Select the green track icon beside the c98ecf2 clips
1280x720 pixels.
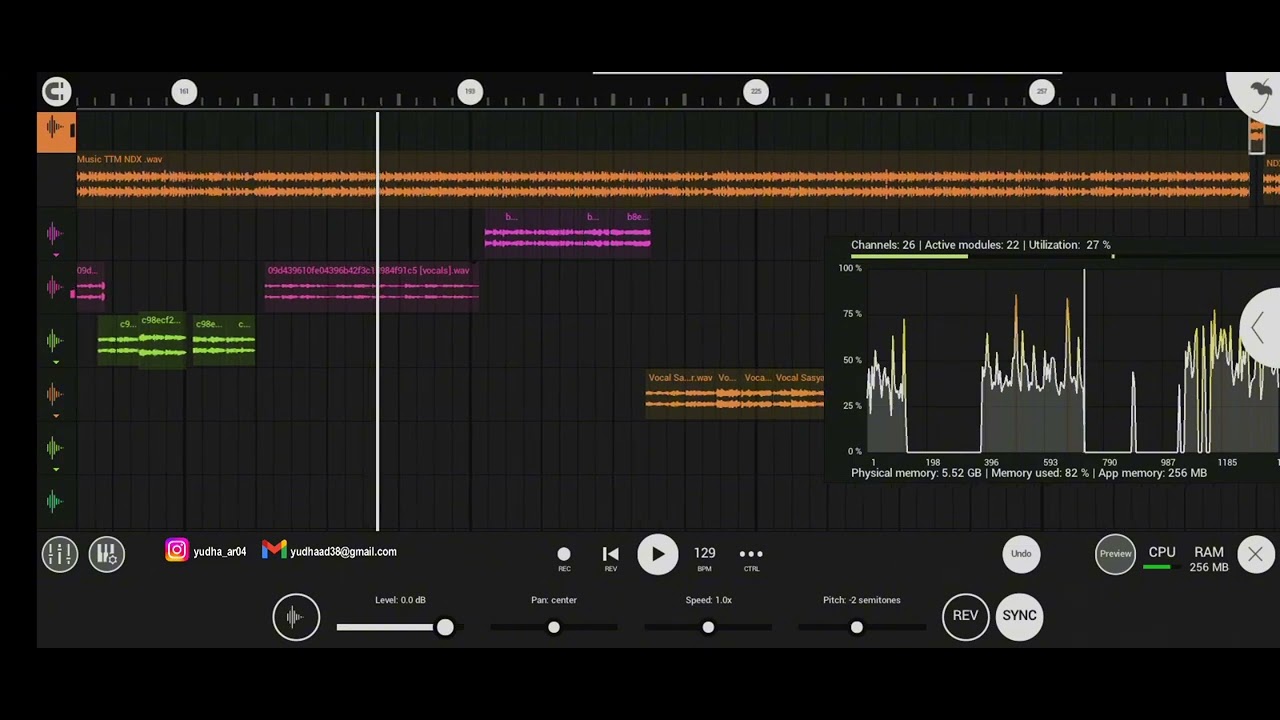pos(55,341)
